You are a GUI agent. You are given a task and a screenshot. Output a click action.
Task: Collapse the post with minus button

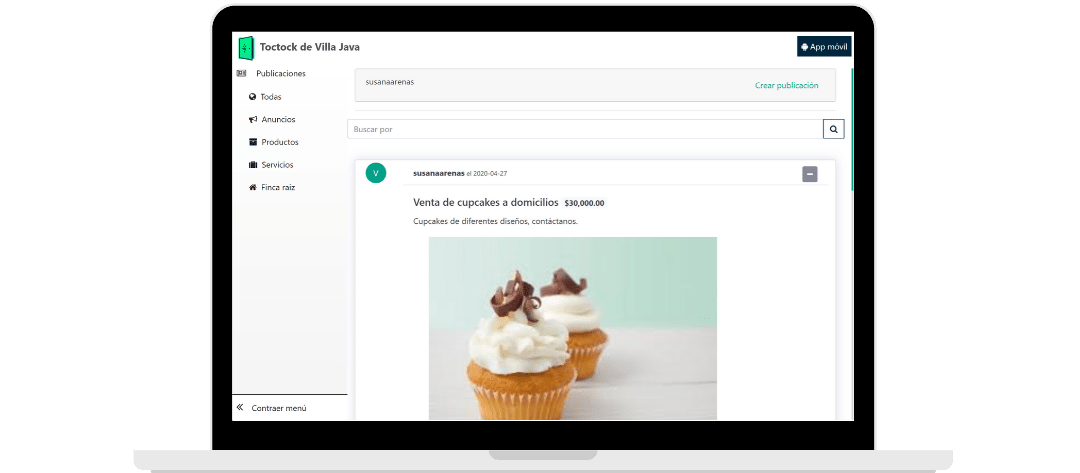coord(810,174)
